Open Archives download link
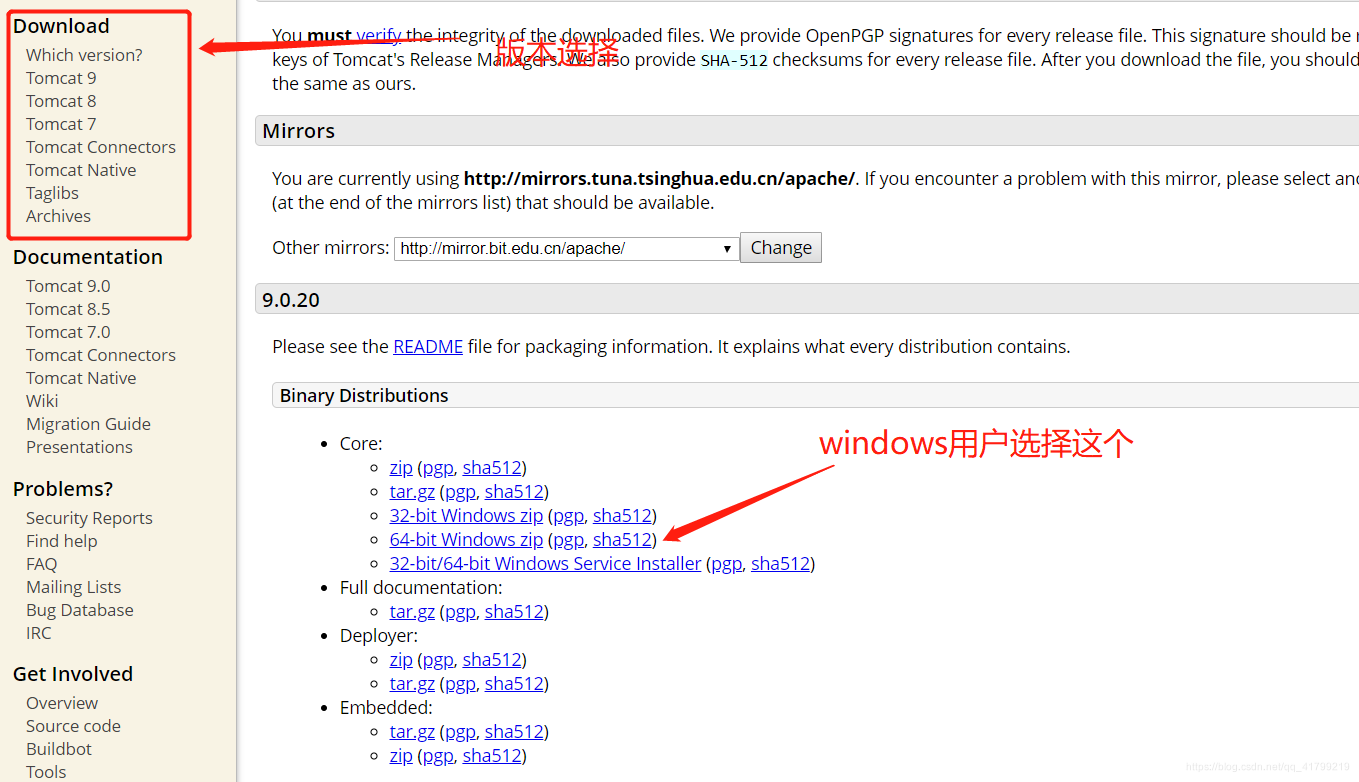The image size is (1359, 782). click(x=58, y=216)
